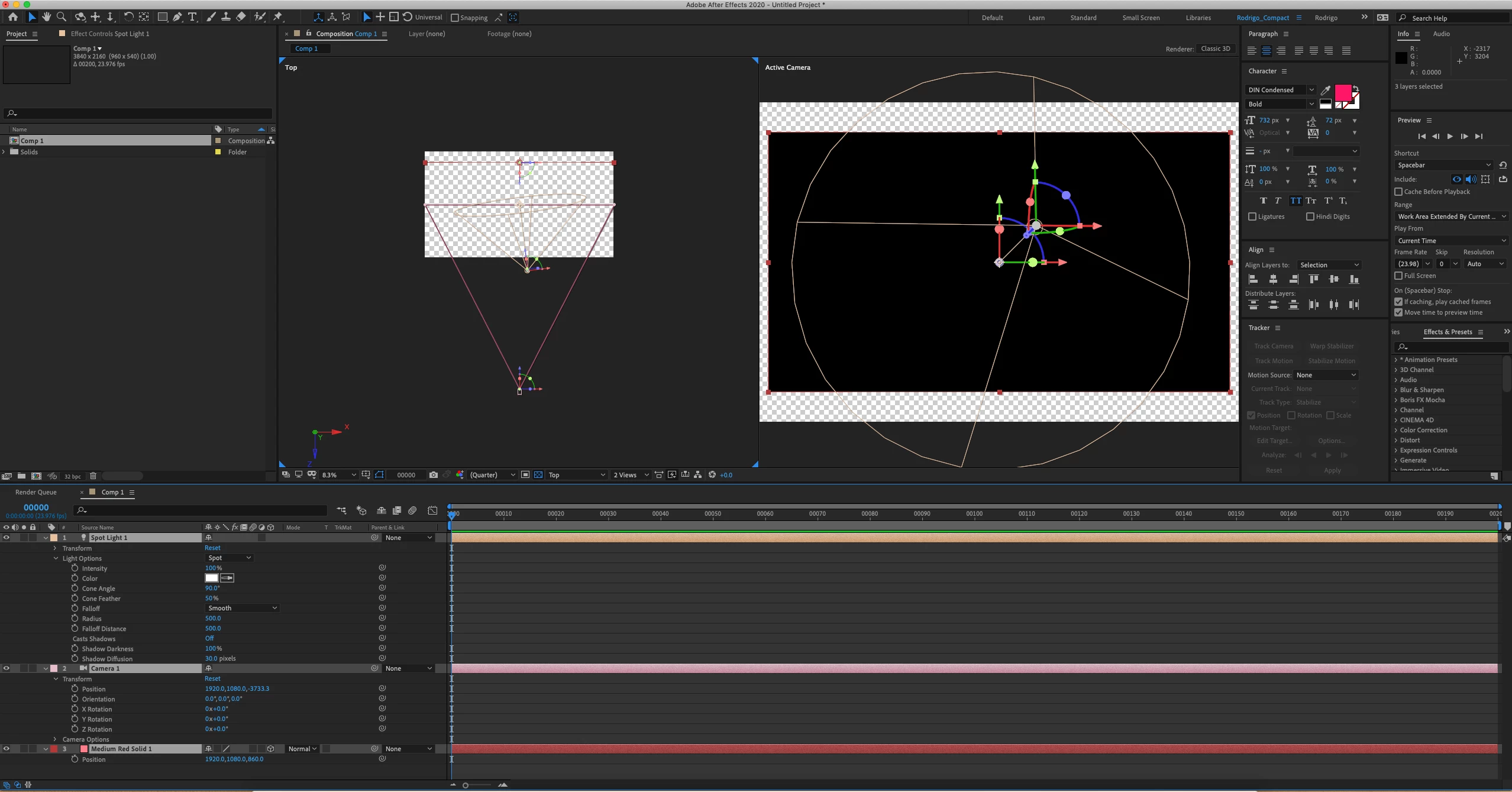Hide the Camera 1 layer
Screen dimensions: 1512x792
tap(7, 668)
